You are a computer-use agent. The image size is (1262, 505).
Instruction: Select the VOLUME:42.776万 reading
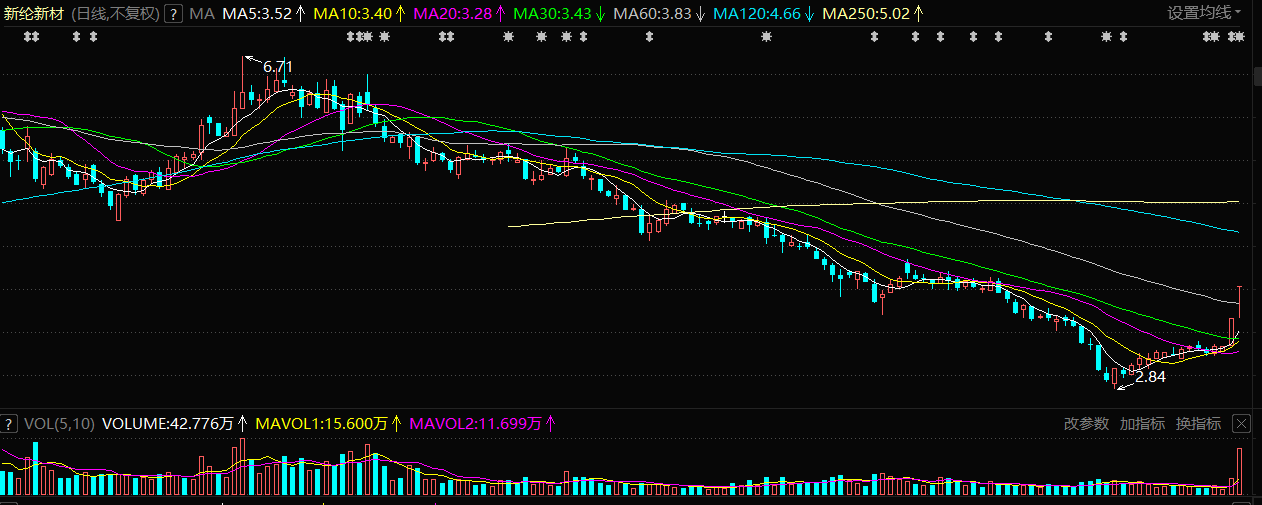point(167,424)
